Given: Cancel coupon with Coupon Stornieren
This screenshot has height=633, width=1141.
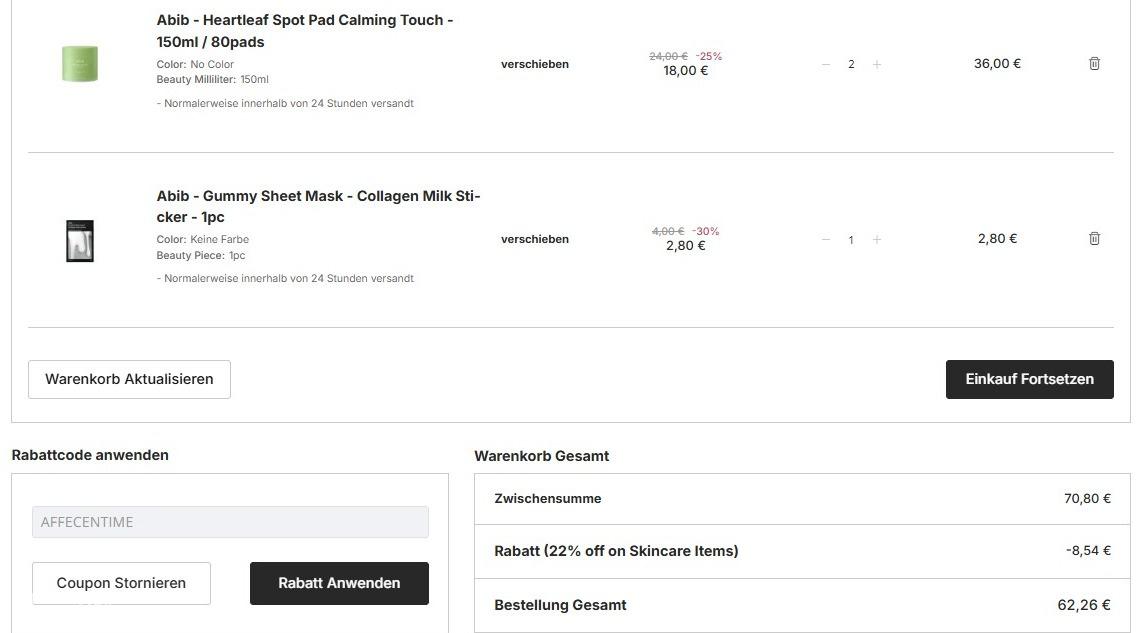Looking at the screenshot, I should 121,583.
